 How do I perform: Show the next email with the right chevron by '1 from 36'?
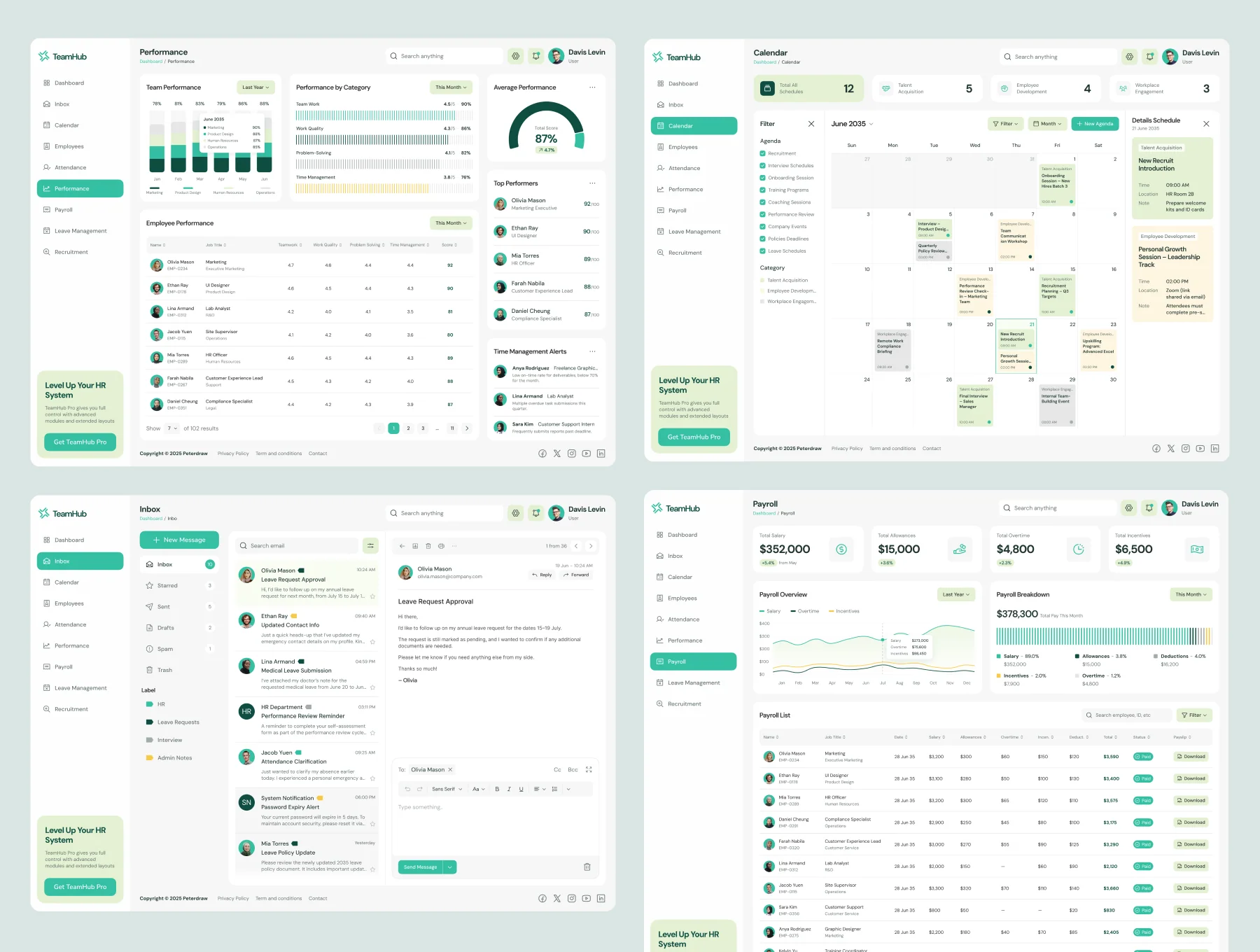click(x=591, y=546)
